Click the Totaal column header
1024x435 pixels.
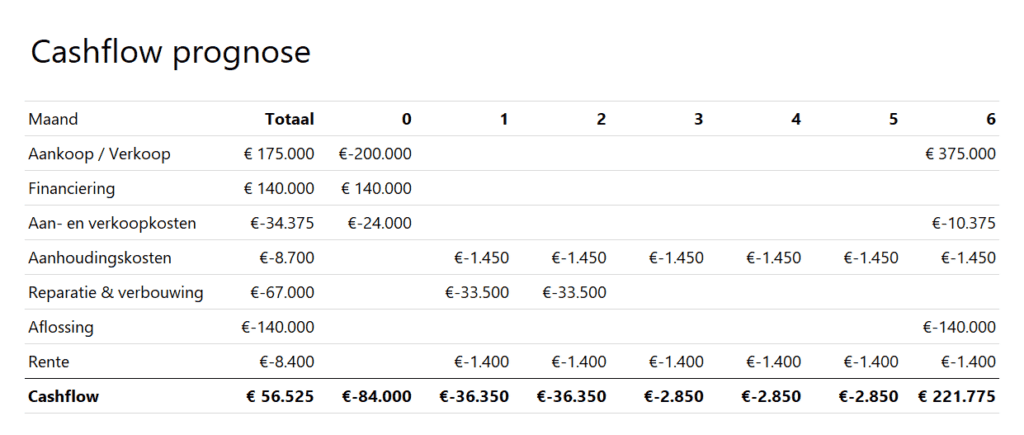click(289, 119)
